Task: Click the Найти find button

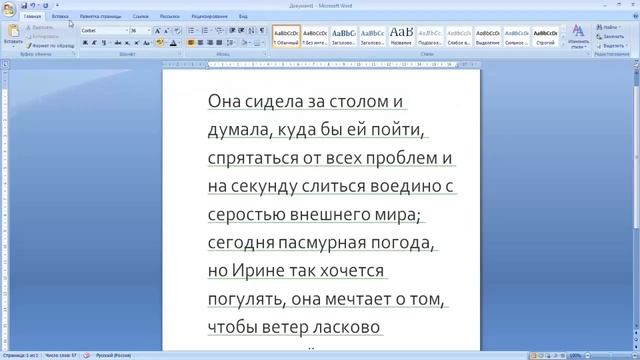Action: [x=608, y=27]
